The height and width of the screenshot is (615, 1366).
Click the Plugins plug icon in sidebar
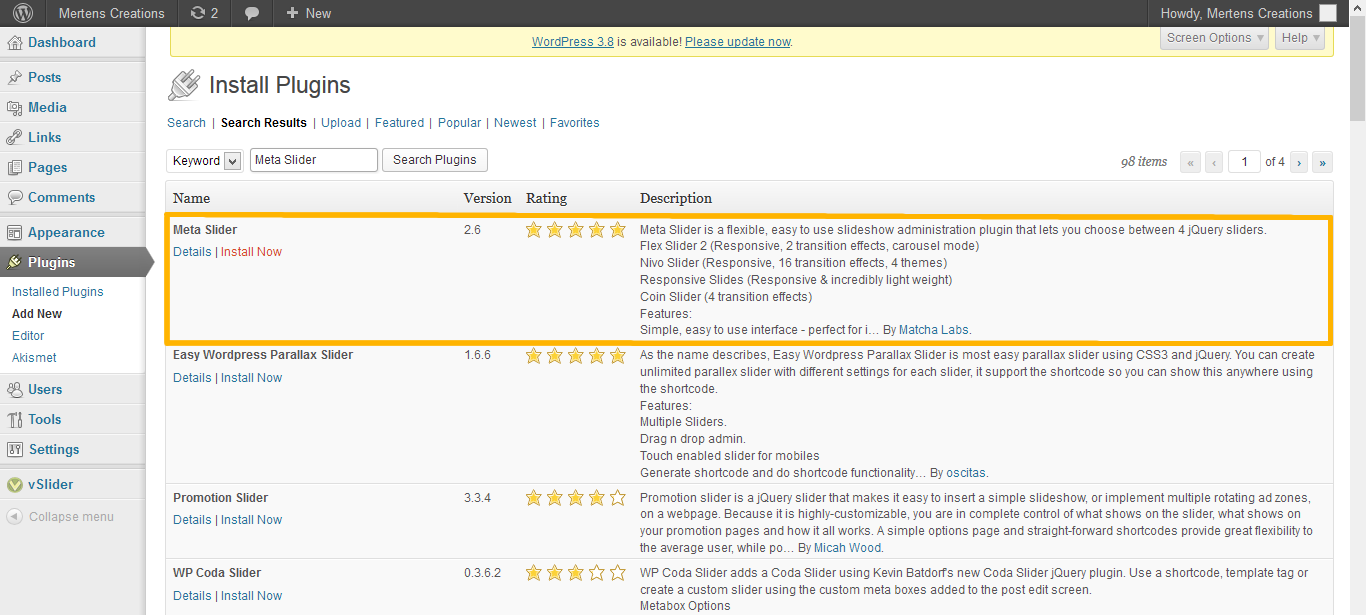[15, 262]
